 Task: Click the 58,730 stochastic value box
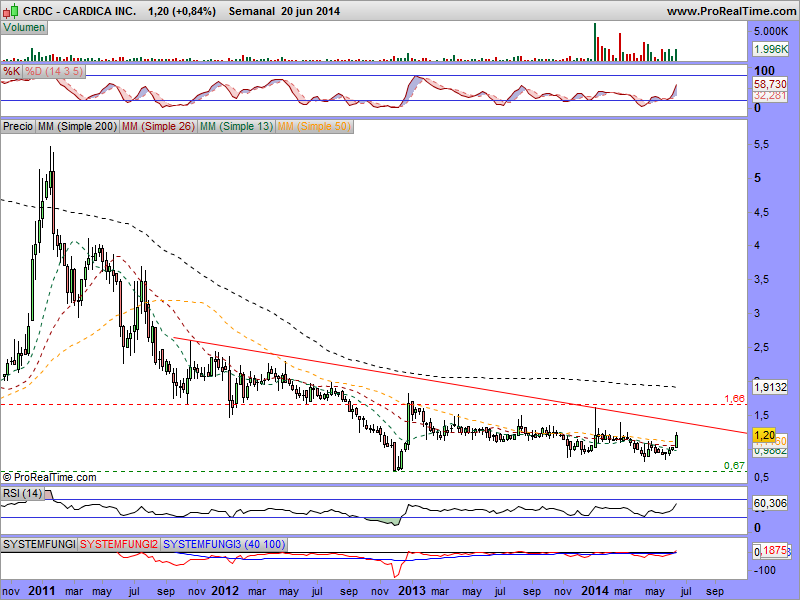tap(770, 87)
